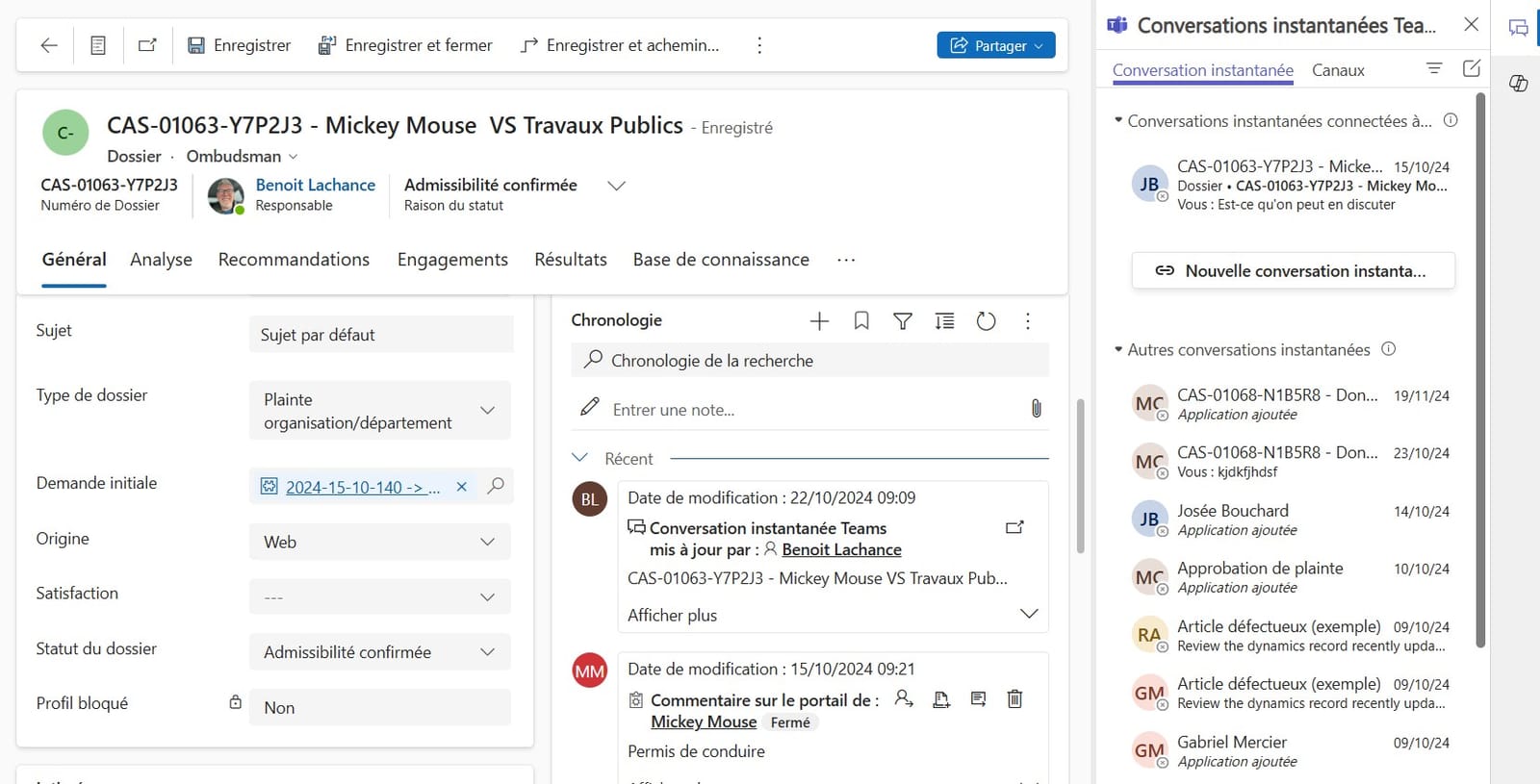Open the Résultats tab
Viewport: 1540px width, 784px height.
click(571, 260)
